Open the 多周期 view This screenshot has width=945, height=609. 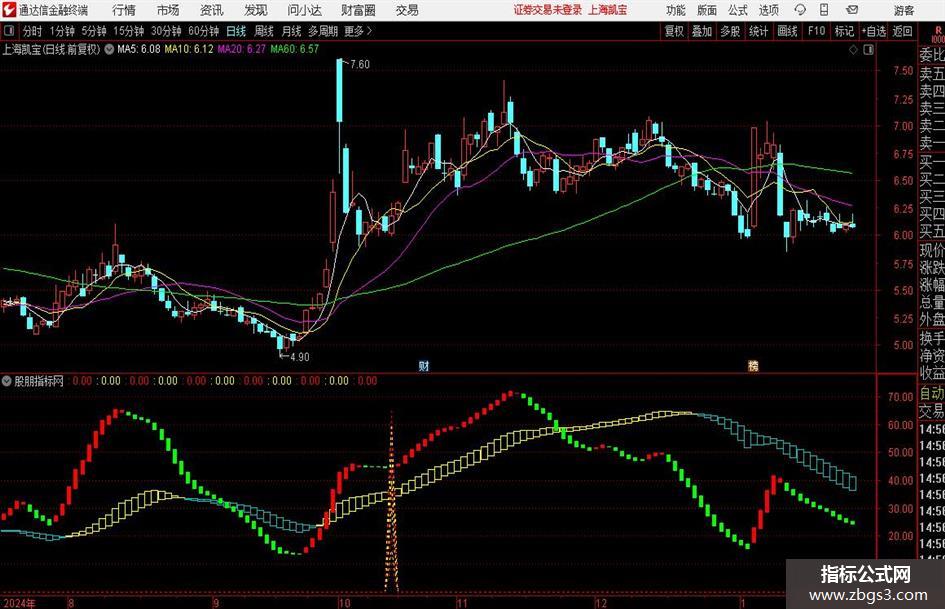coord(323,31)
